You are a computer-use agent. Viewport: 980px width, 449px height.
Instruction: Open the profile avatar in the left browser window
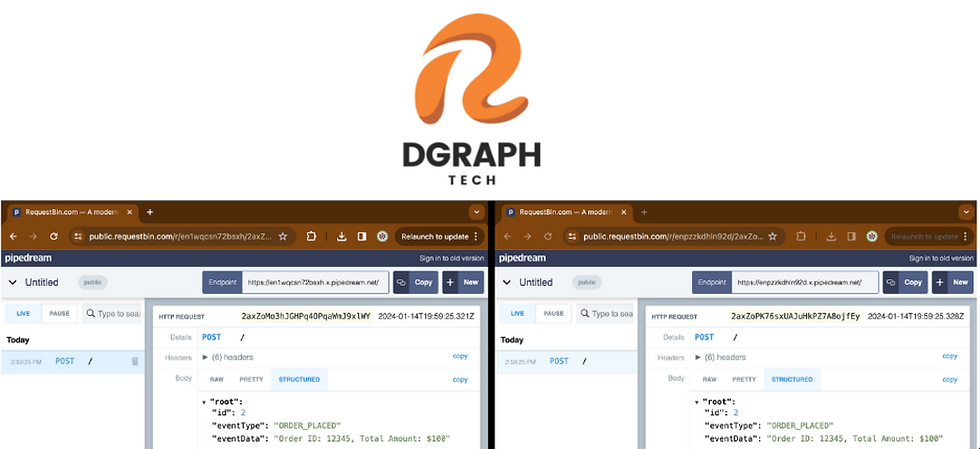click(x=382, y=236)
